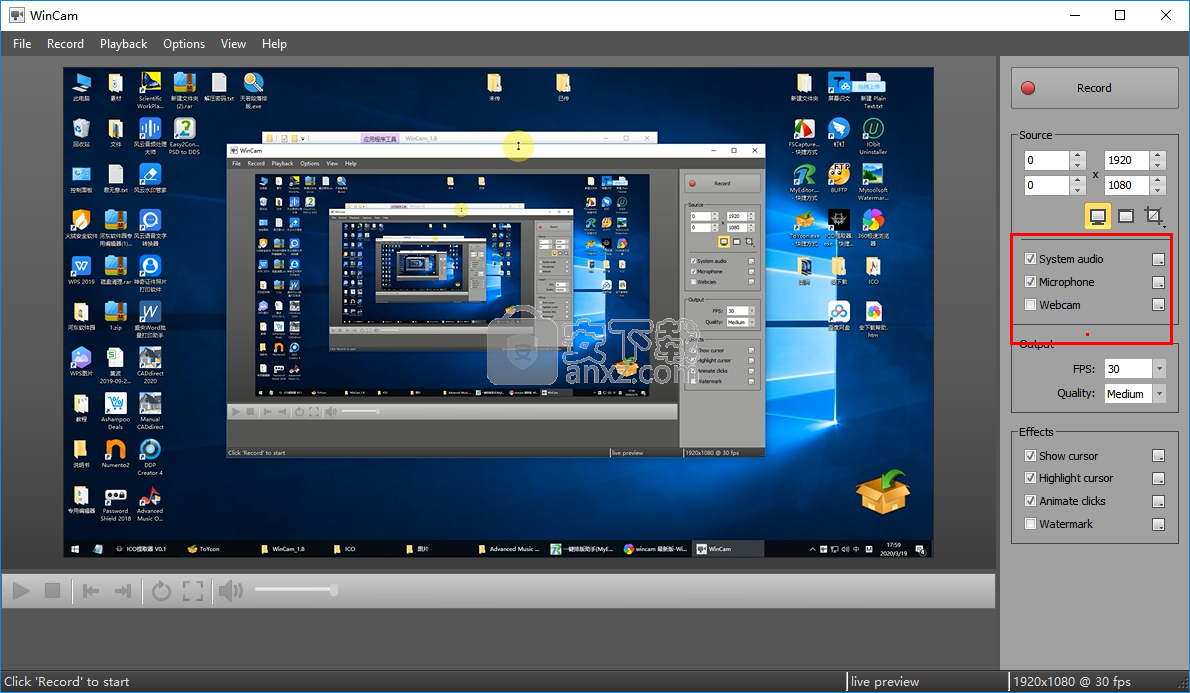Open the File menu
The height and width of the screenshot is (693, 1190).
pos(22,44)
